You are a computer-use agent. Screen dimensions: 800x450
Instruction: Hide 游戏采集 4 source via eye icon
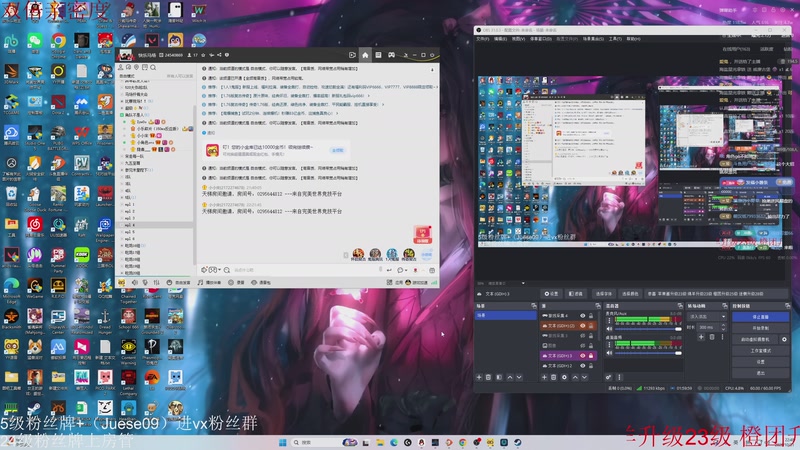pos(583,316)
